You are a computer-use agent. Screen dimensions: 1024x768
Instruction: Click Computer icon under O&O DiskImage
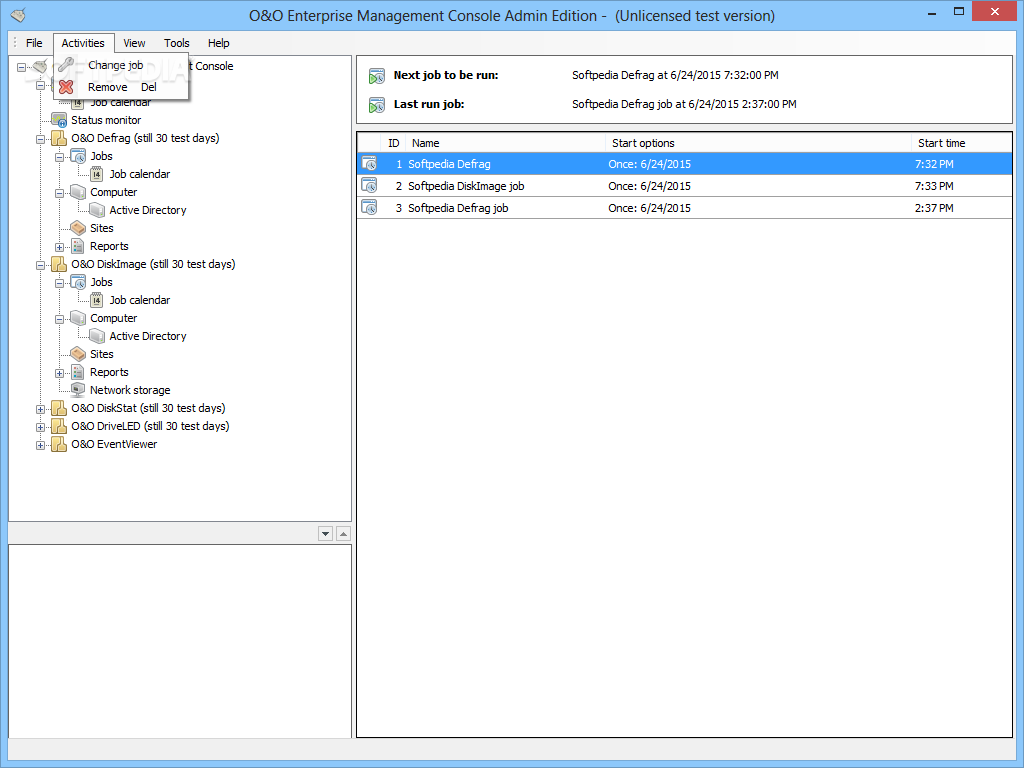(78, 318)
